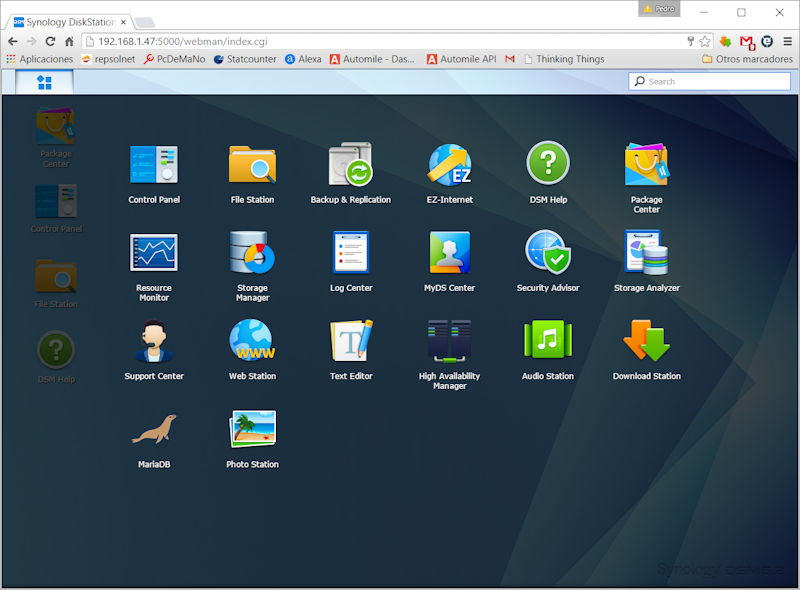The height and width of the screenshot is (590, 800).
Task: Launch Storage Analyzer
Action: click(x=646, y=262)
